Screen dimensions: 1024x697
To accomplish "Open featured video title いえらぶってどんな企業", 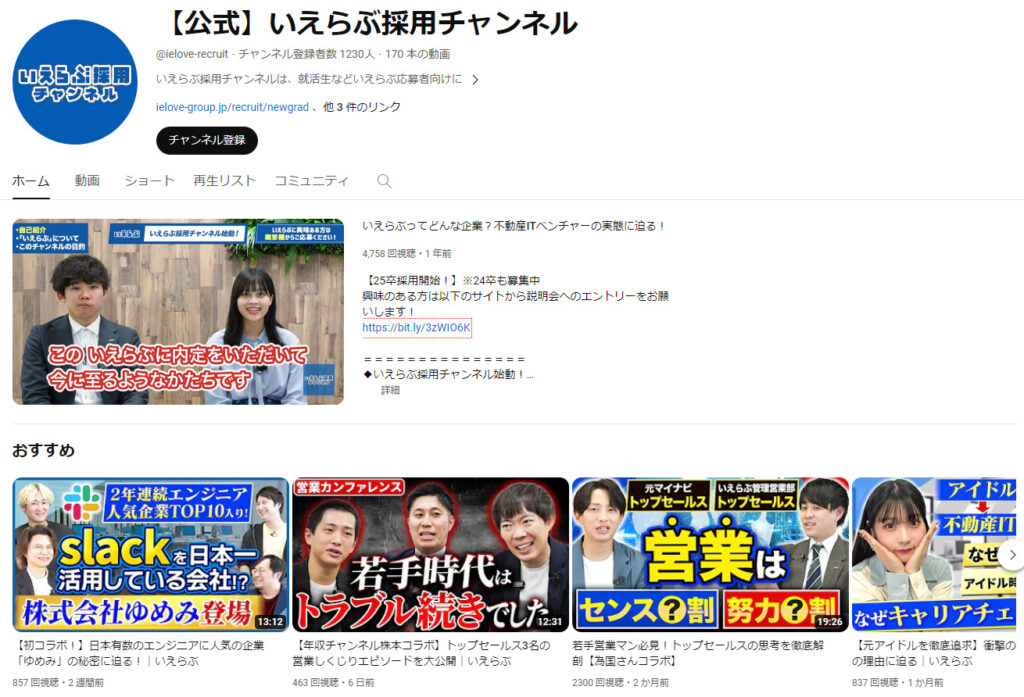I will coord(513,227).
